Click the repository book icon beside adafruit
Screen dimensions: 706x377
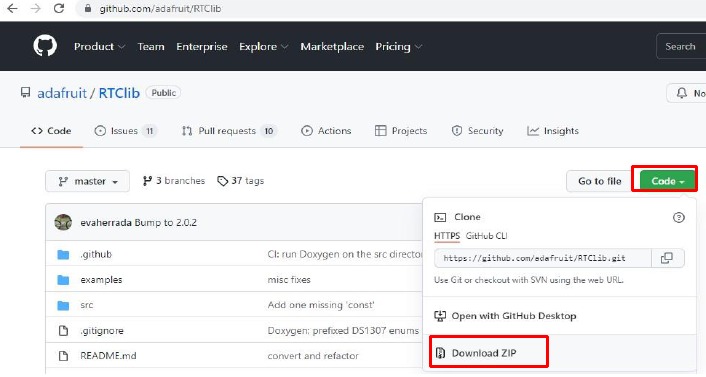click(x=26, y=93)
